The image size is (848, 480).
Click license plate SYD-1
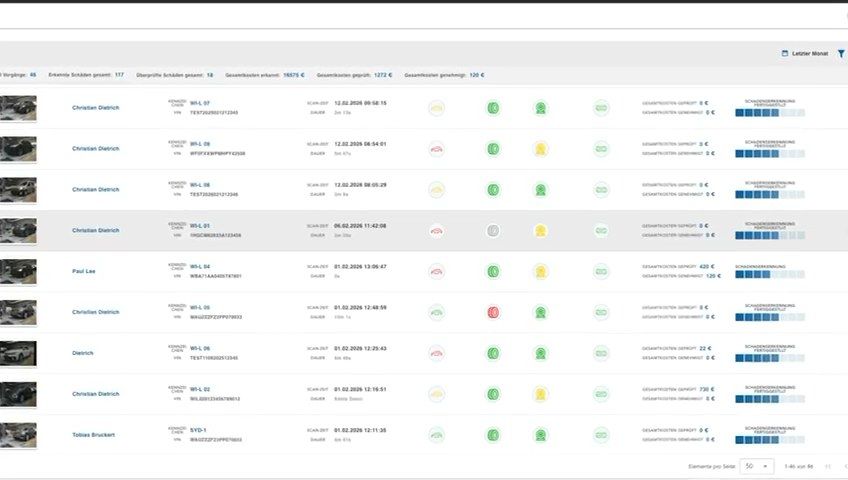(x=198, y=430)
